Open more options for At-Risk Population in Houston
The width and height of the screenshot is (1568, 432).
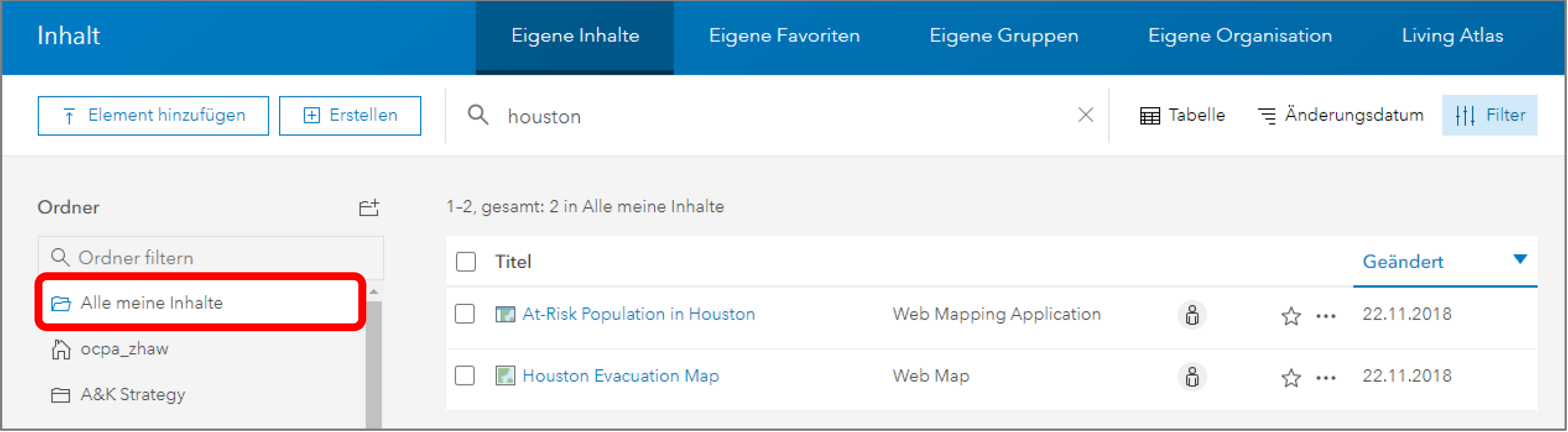coord(1326,316)
